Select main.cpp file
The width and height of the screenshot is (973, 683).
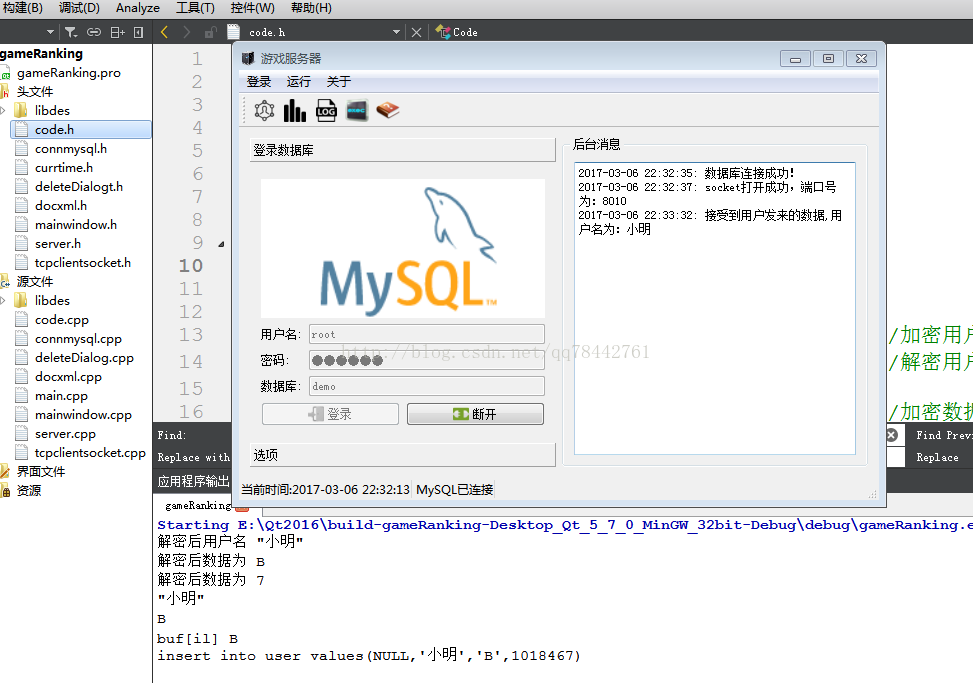click(x=61, y=396)
